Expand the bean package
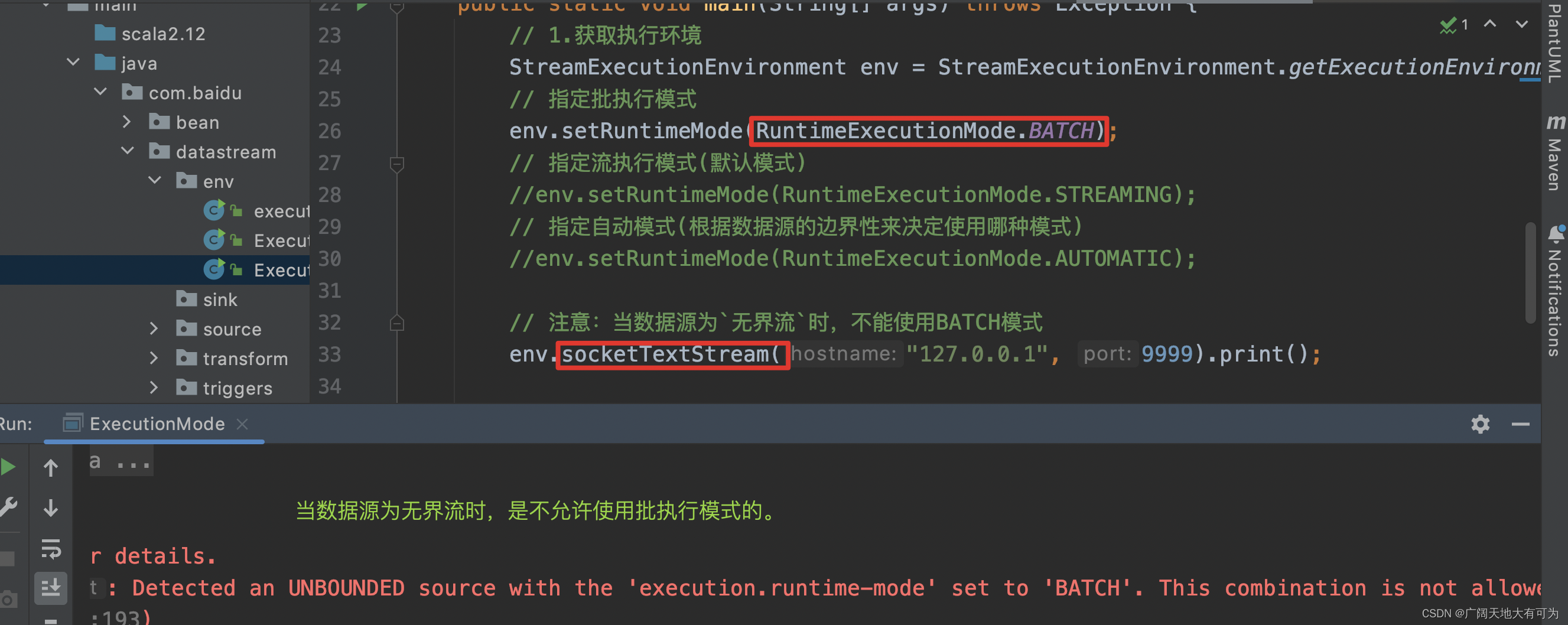1568x625 pixels. (x=126, y=122)
